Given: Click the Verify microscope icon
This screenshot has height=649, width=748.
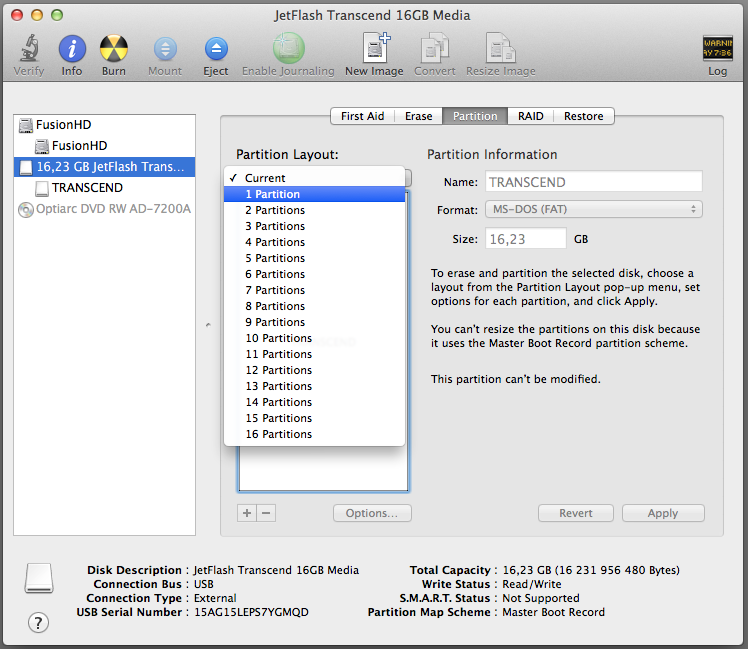Looking at the screenshot, I should click(x=29, y=48).
